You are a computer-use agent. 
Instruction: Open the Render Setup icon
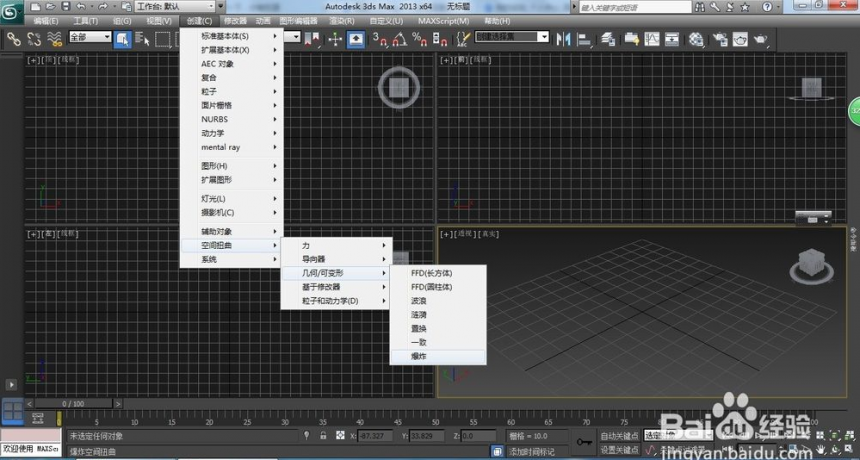[x=720, y=39]
